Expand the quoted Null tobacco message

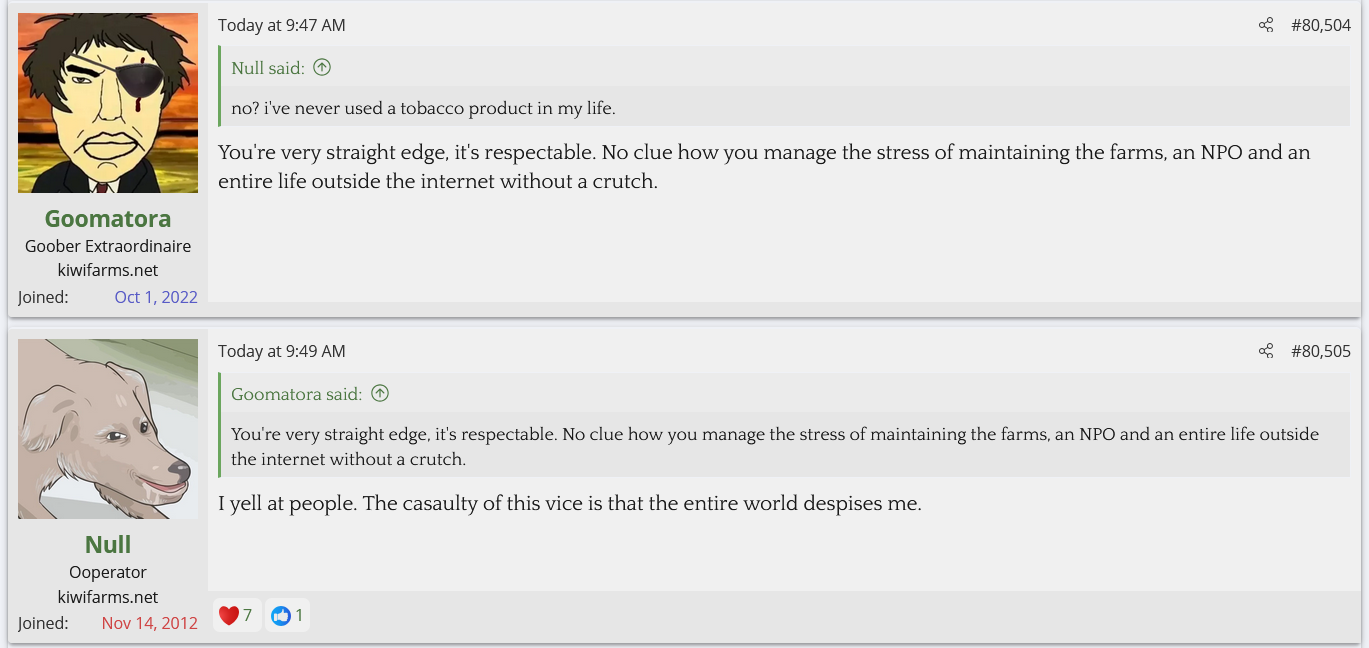(x=423, y=108)
